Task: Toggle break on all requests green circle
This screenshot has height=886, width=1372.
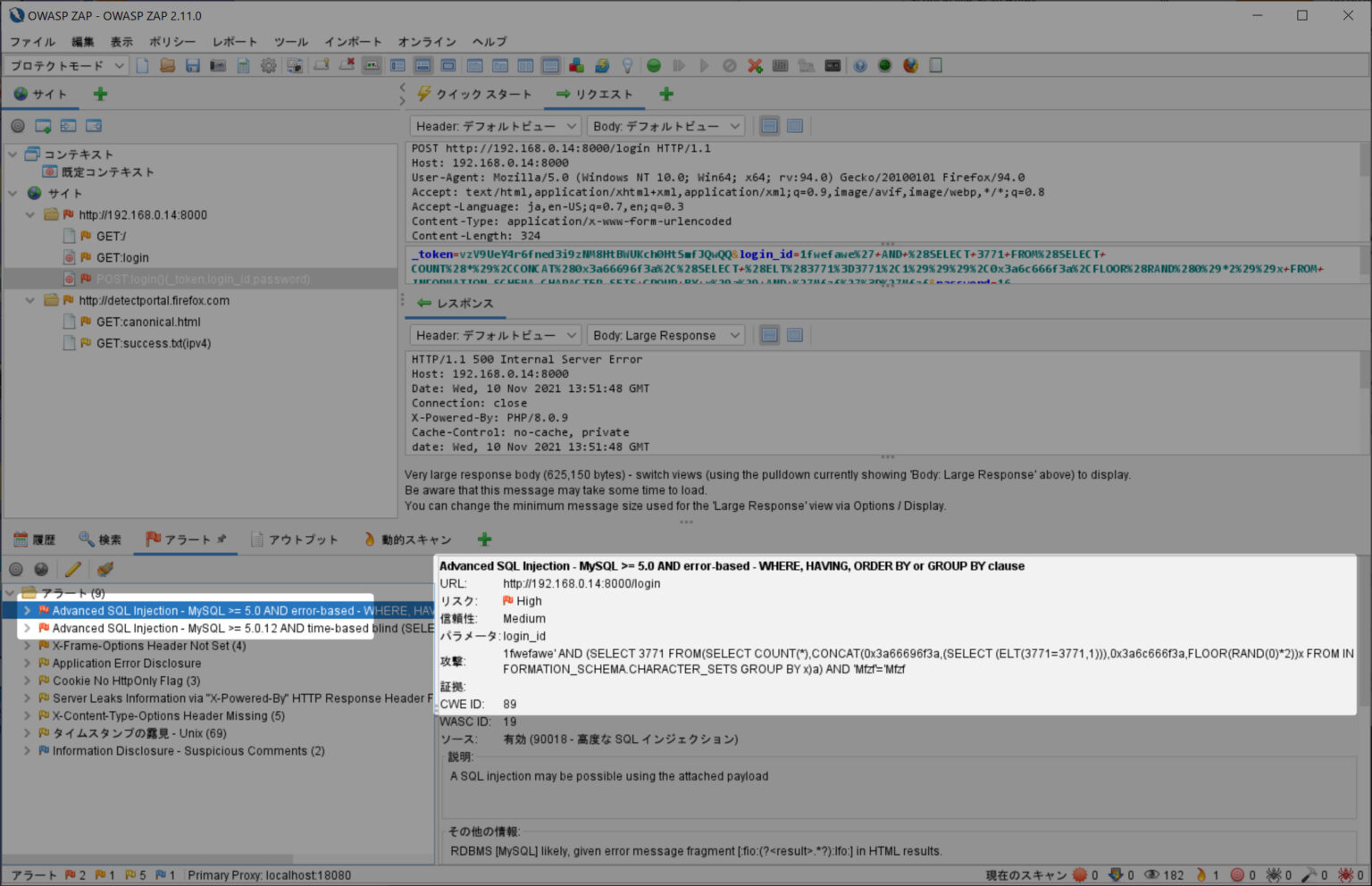Action: tap(652, 64)
